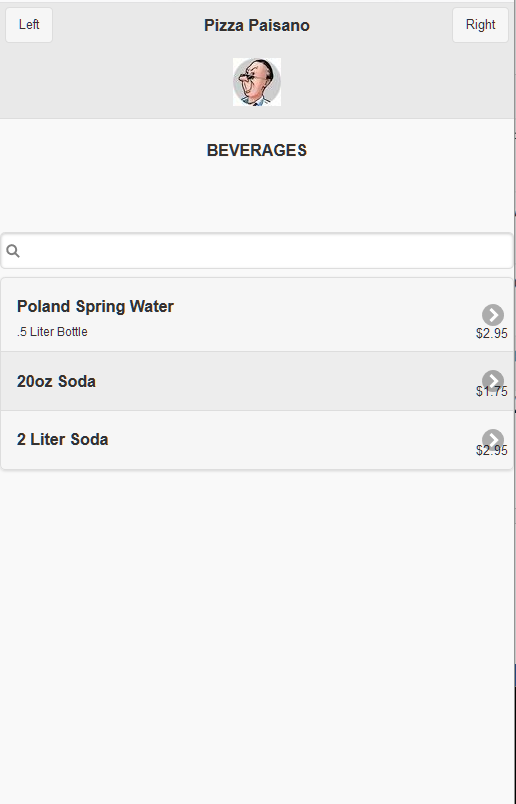516x804 pixels.
Task: Open the 20oz Soda chevron arrow
Action: click(493, 381)
